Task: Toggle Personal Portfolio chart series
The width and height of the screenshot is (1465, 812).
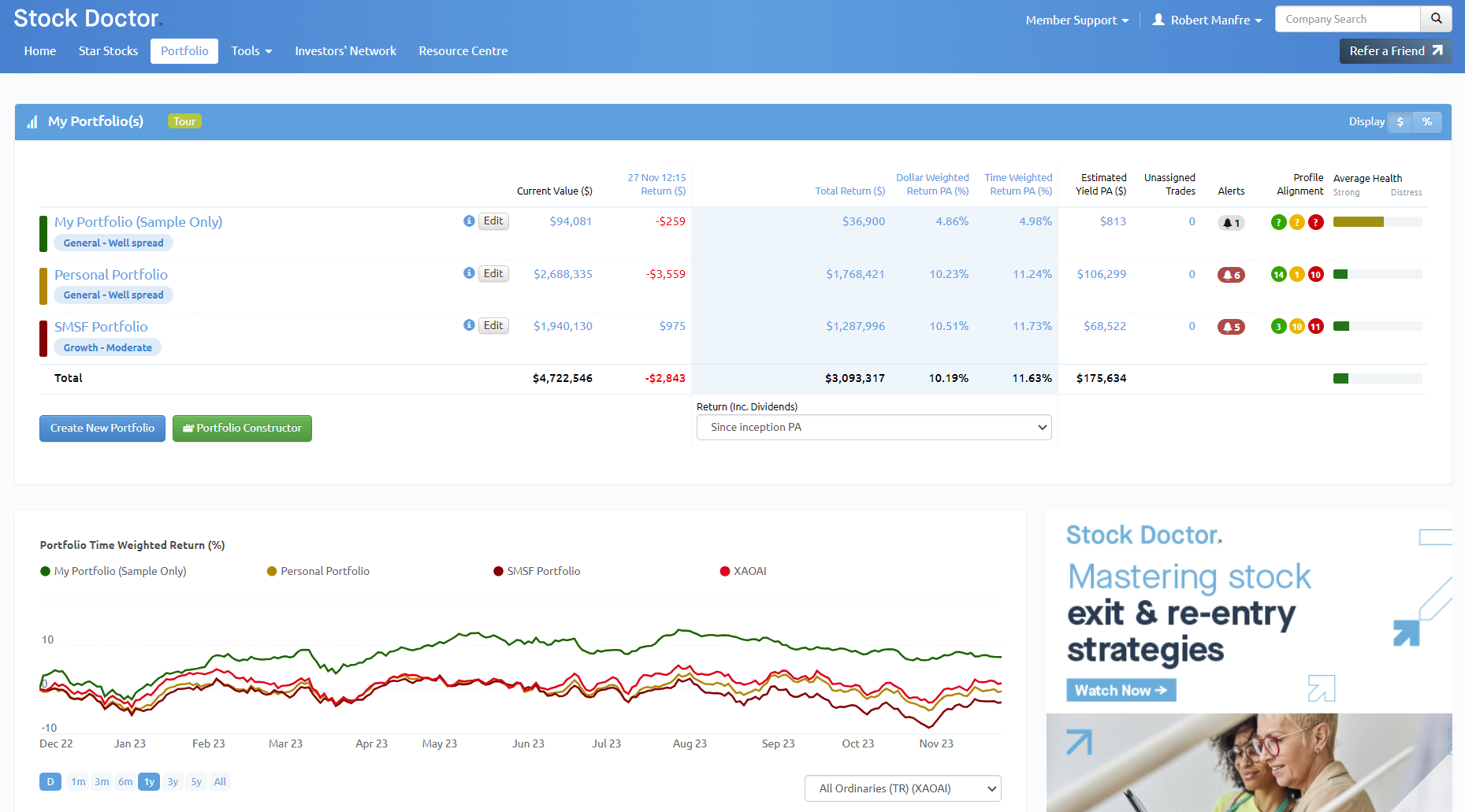Action: [x=318, y=571]
